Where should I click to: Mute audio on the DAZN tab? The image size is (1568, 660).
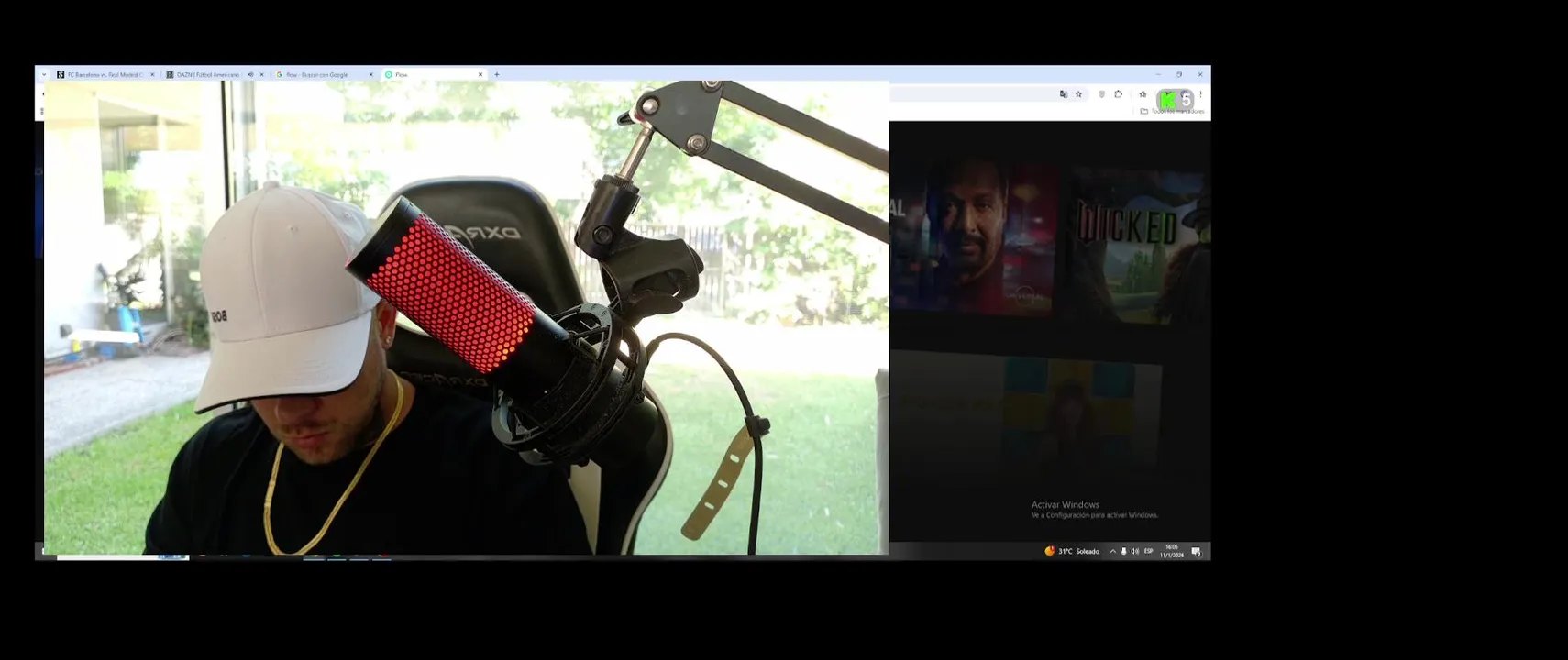(250, 74)
